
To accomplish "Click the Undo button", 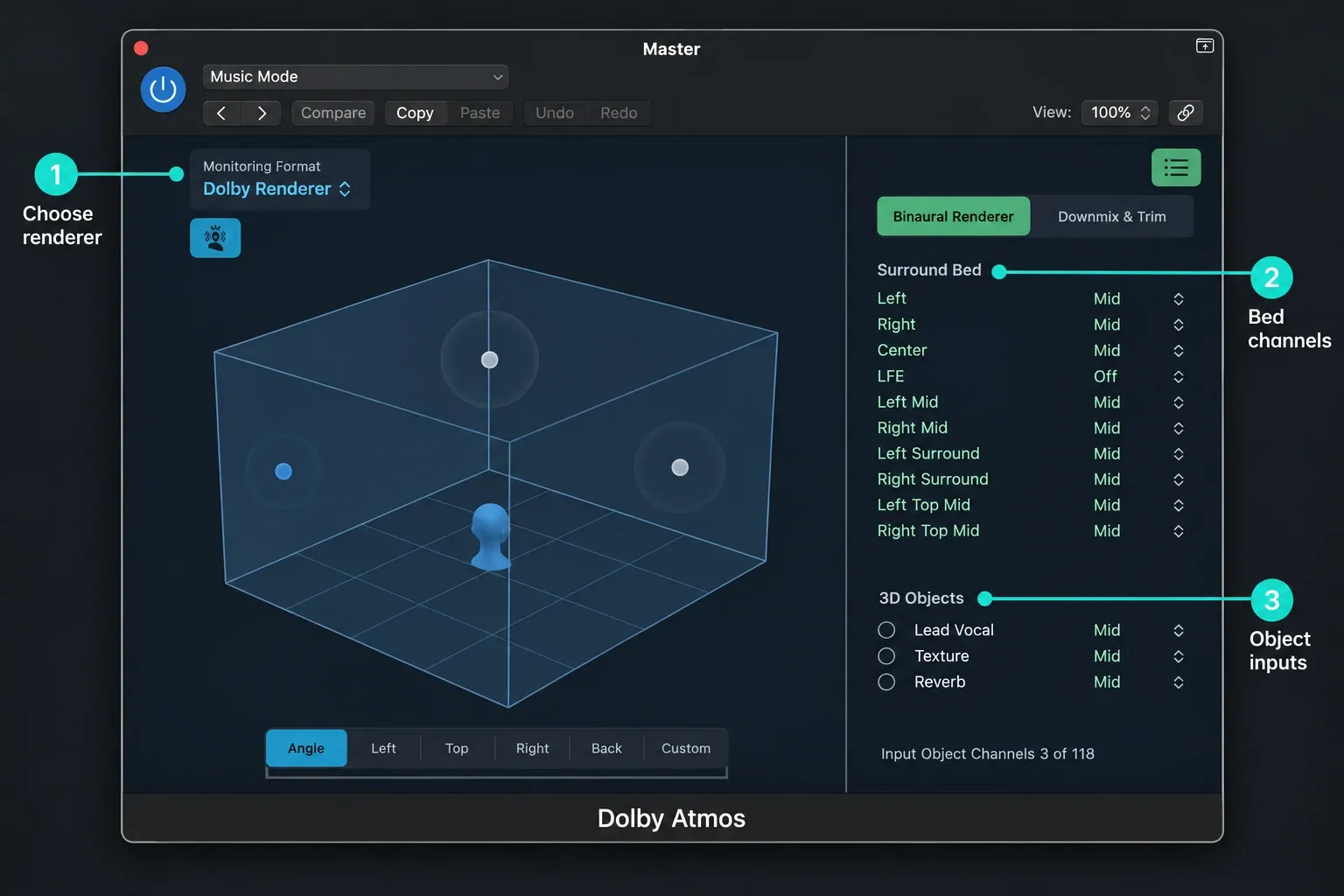I will pyautogui.click(x=555, y=113).
